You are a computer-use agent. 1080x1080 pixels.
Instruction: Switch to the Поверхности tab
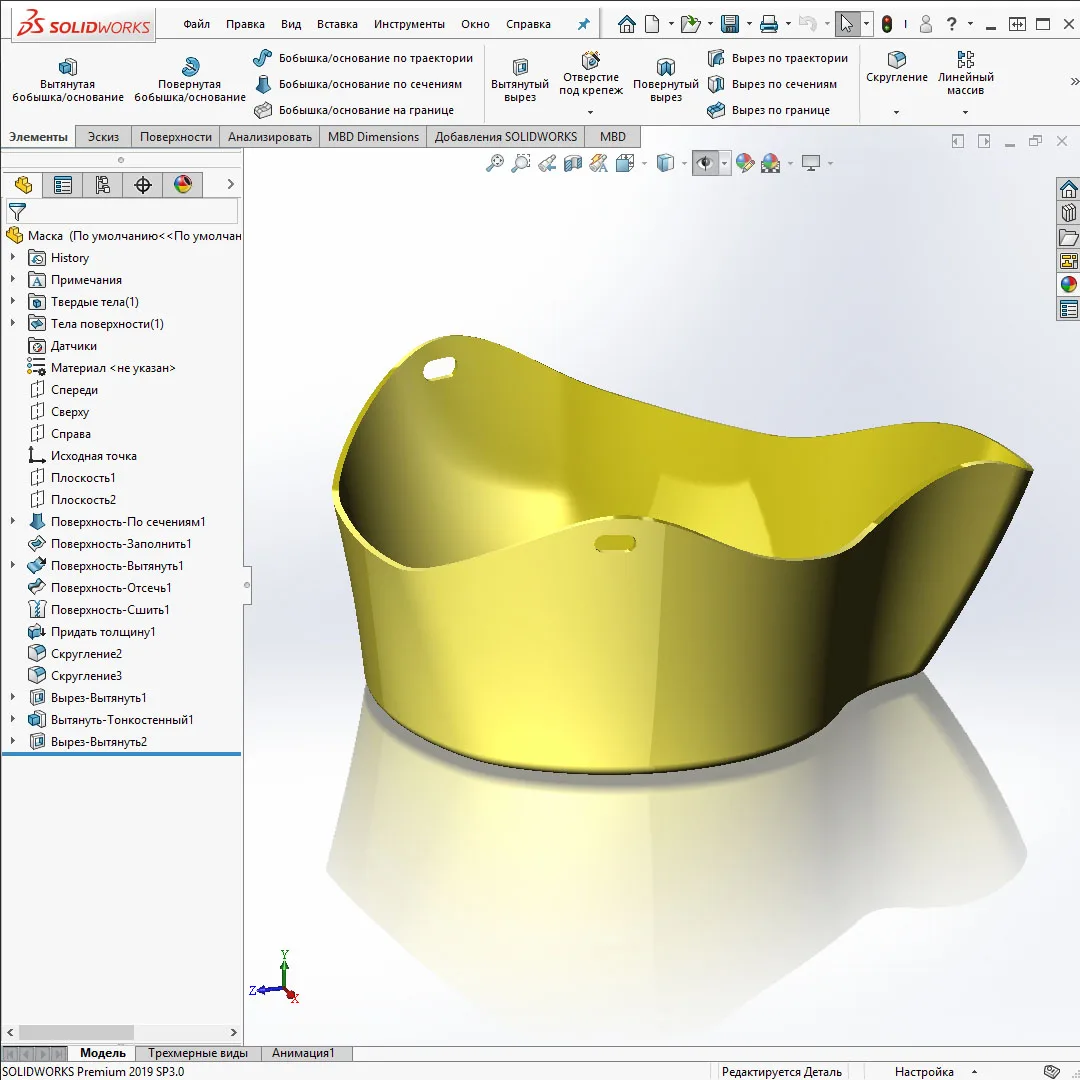click(x=175, y=137)
